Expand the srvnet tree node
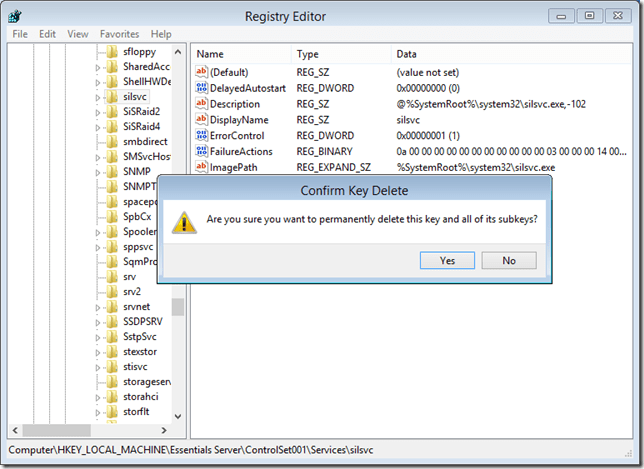The height and width of the screenshot is (469, 644). click(98, 308)
